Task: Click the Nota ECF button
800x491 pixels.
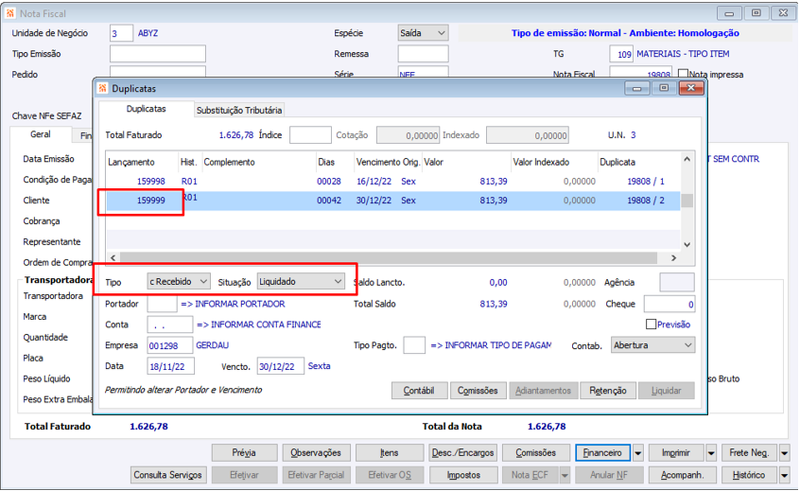Action: 531,475
